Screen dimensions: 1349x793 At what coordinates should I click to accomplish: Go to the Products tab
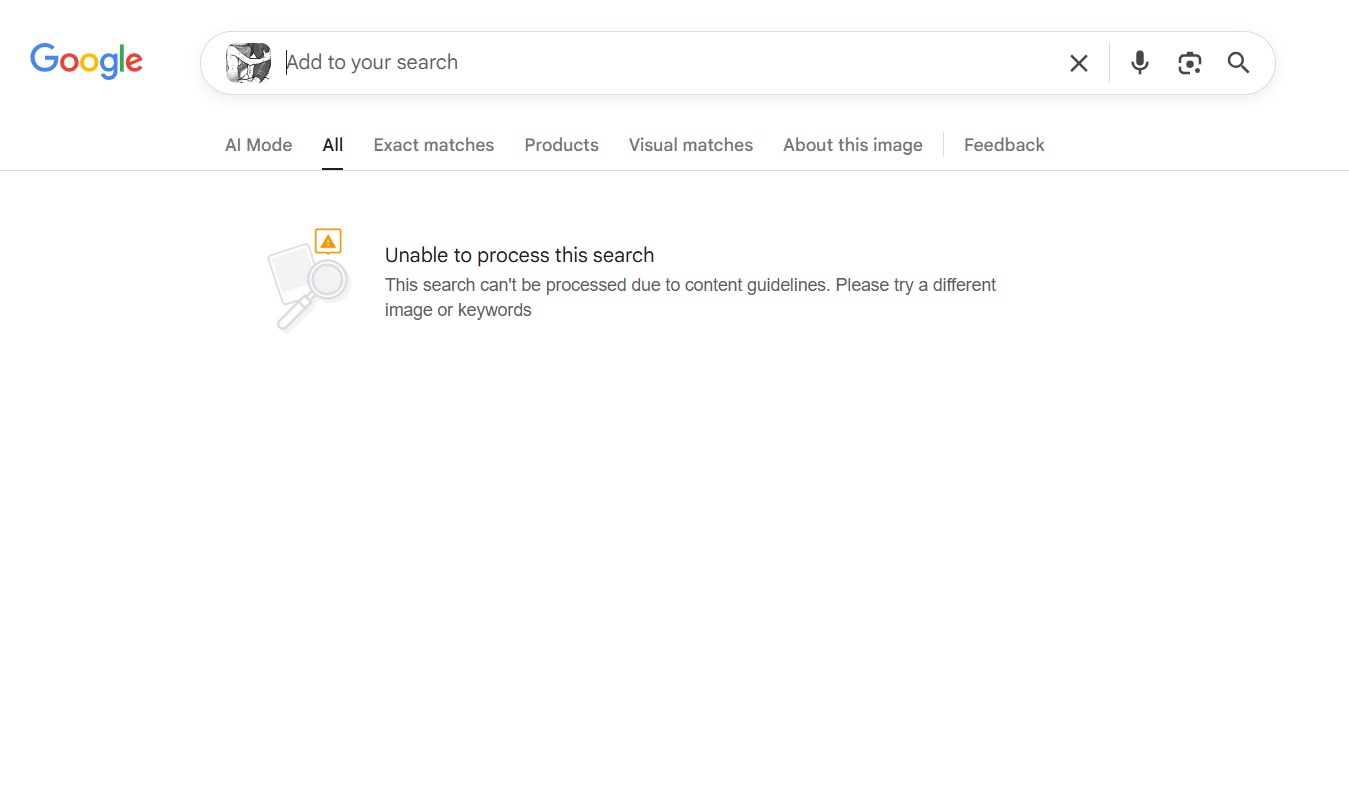[562, 145]
